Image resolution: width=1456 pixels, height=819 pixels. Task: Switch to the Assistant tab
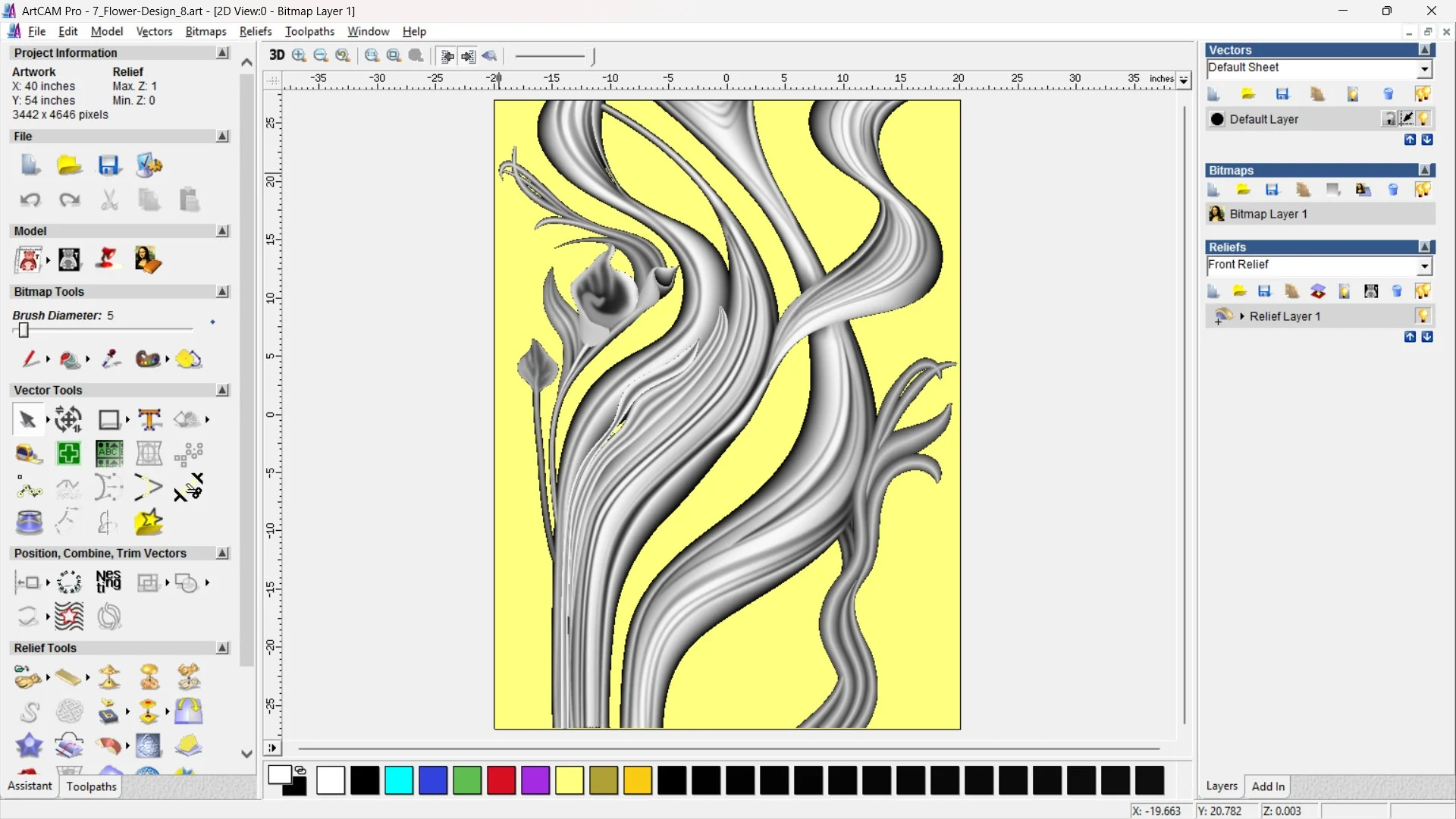pos(29,786)
